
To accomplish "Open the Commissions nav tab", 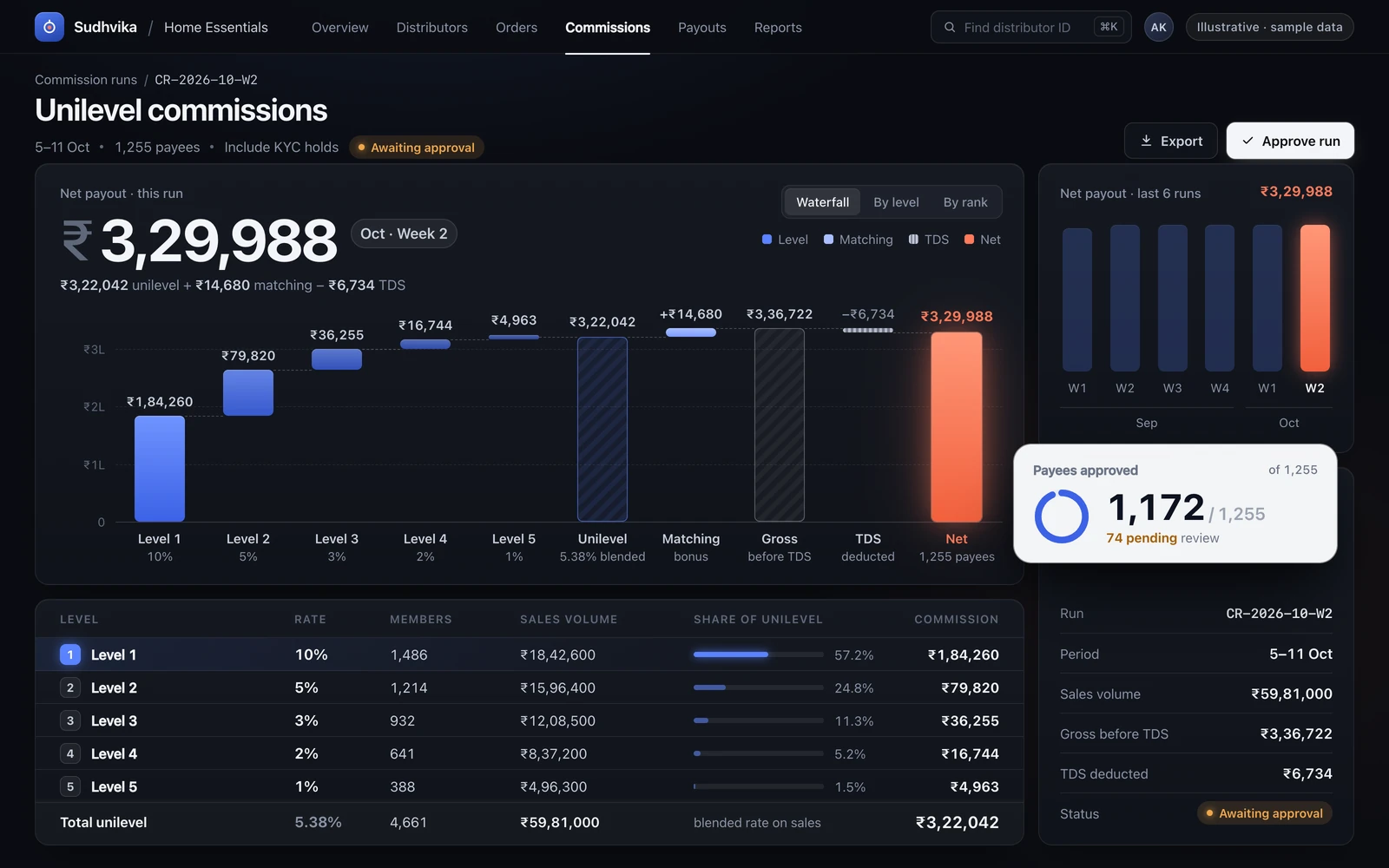I will coord(608,28).
